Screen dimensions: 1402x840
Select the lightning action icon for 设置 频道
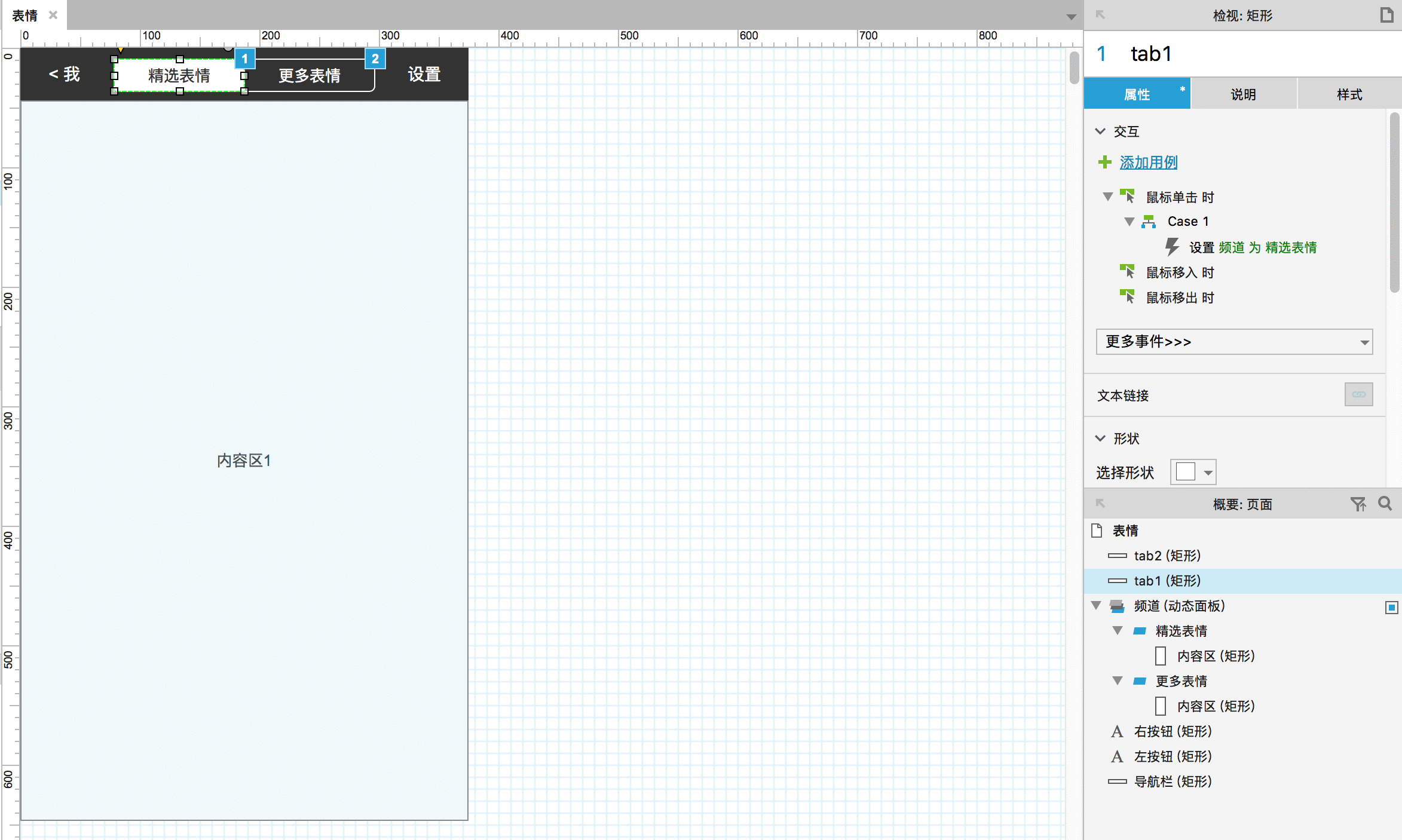pyautogui.click(x=1172, y=247)
